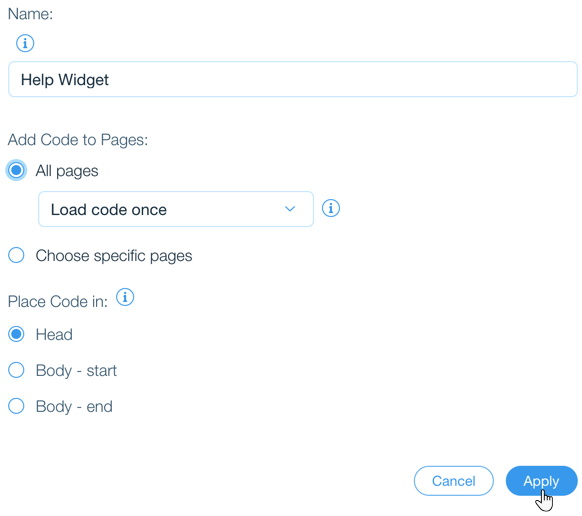This screenshot has height=516, width=582.
Task: Click inside the Help Widget name field
Action: (x=293, y=79)
